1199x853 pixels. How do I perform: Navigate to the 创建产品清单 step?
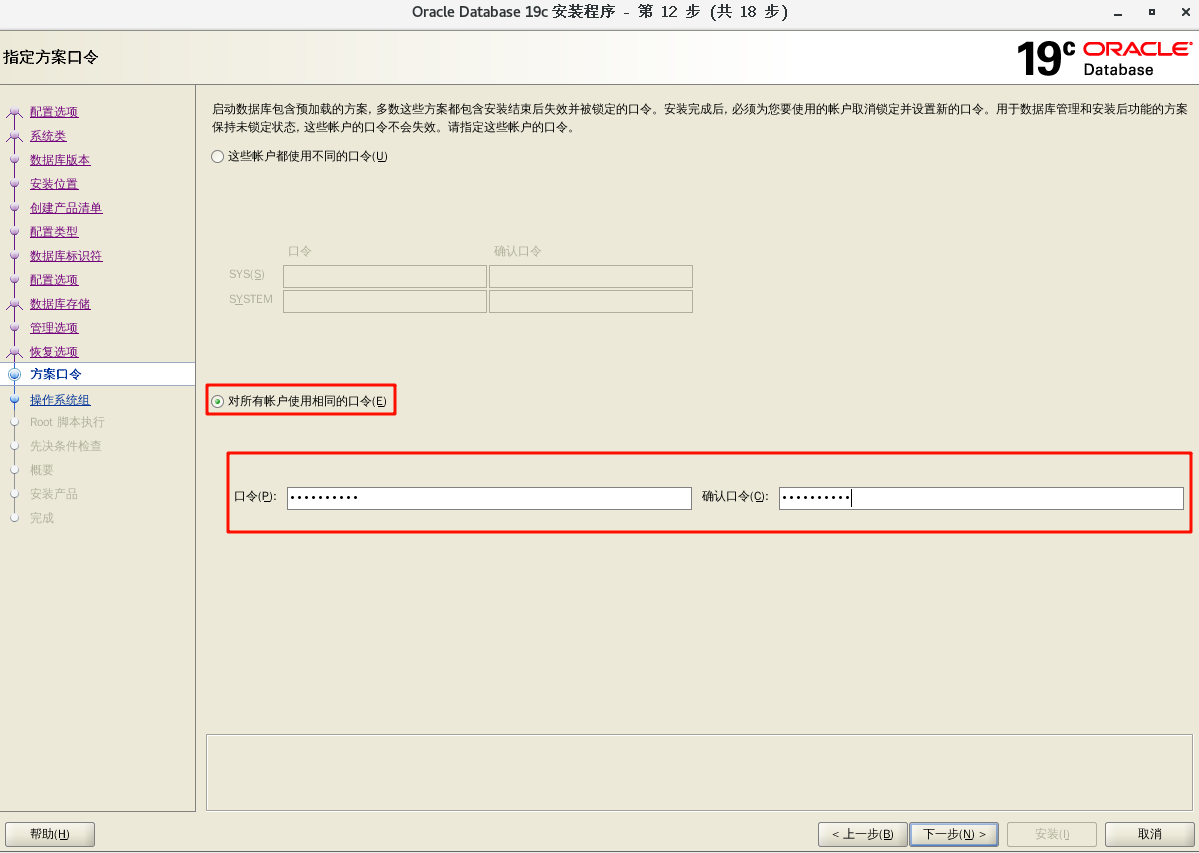coord(66,208)
